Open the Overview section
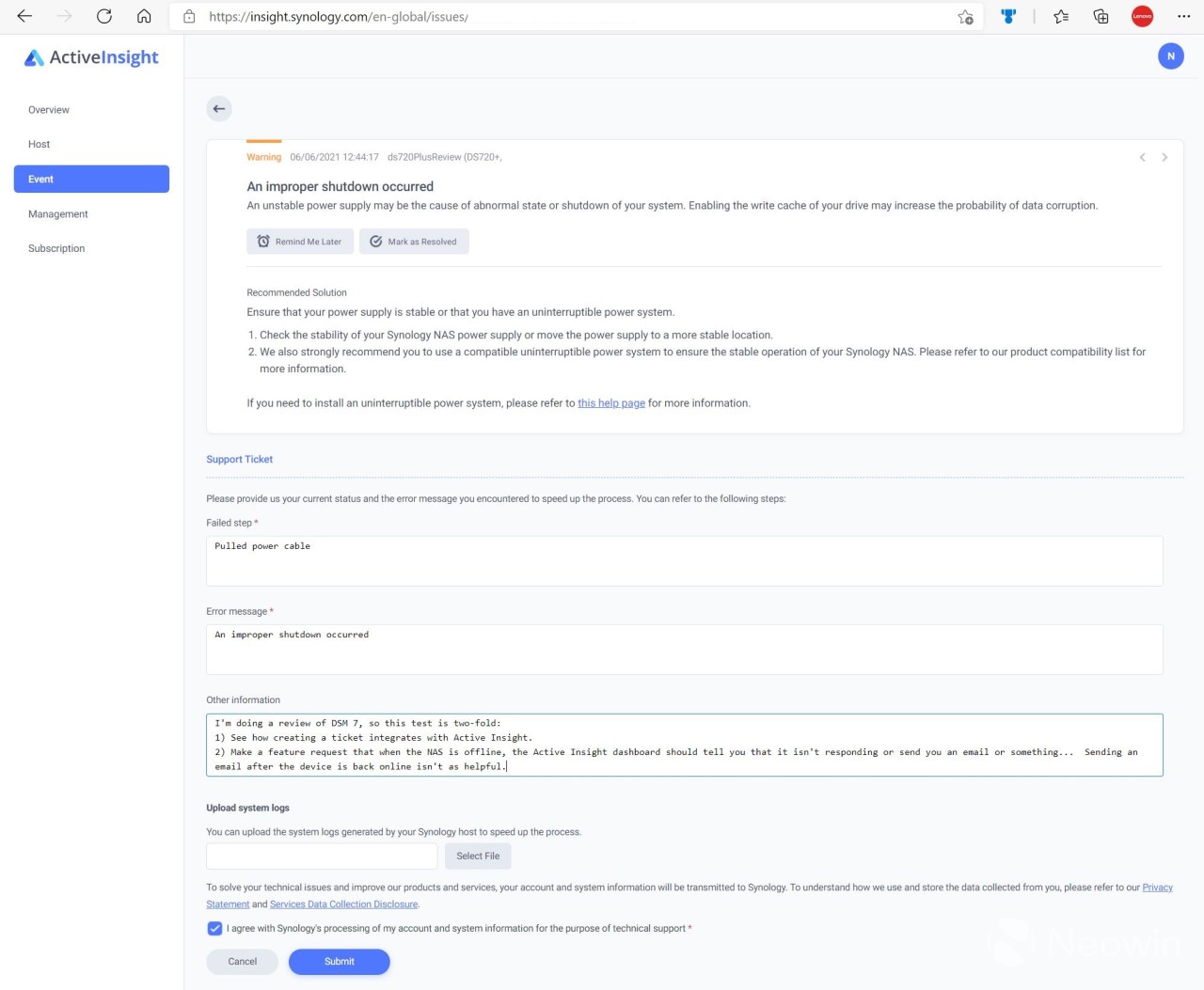The width and height of the screenshot is (1204, 990). tap(49, 110)
